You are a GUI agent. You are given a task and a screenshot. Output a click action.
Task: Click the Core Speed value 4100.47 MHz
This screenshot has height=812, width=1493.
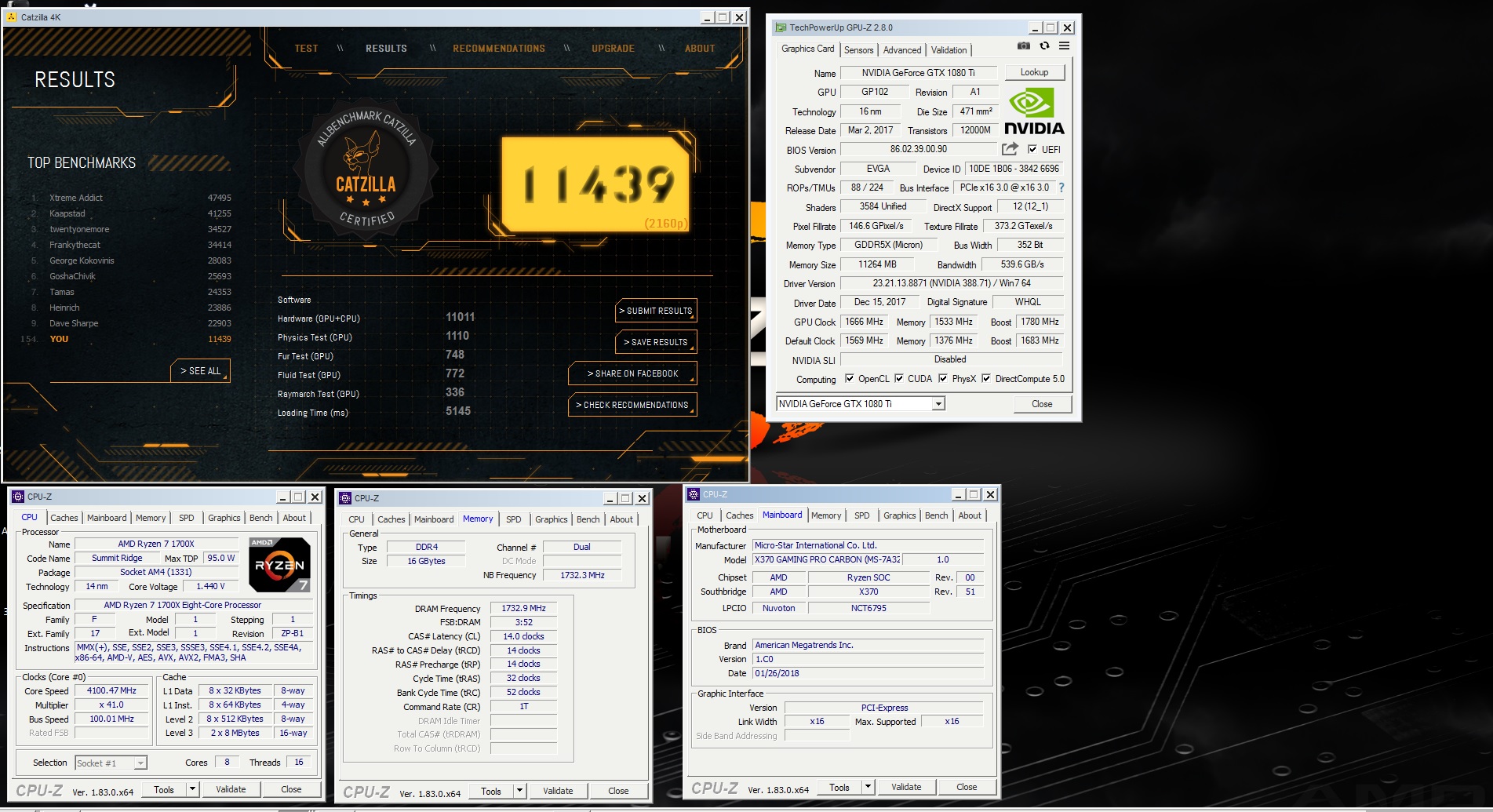111,690
